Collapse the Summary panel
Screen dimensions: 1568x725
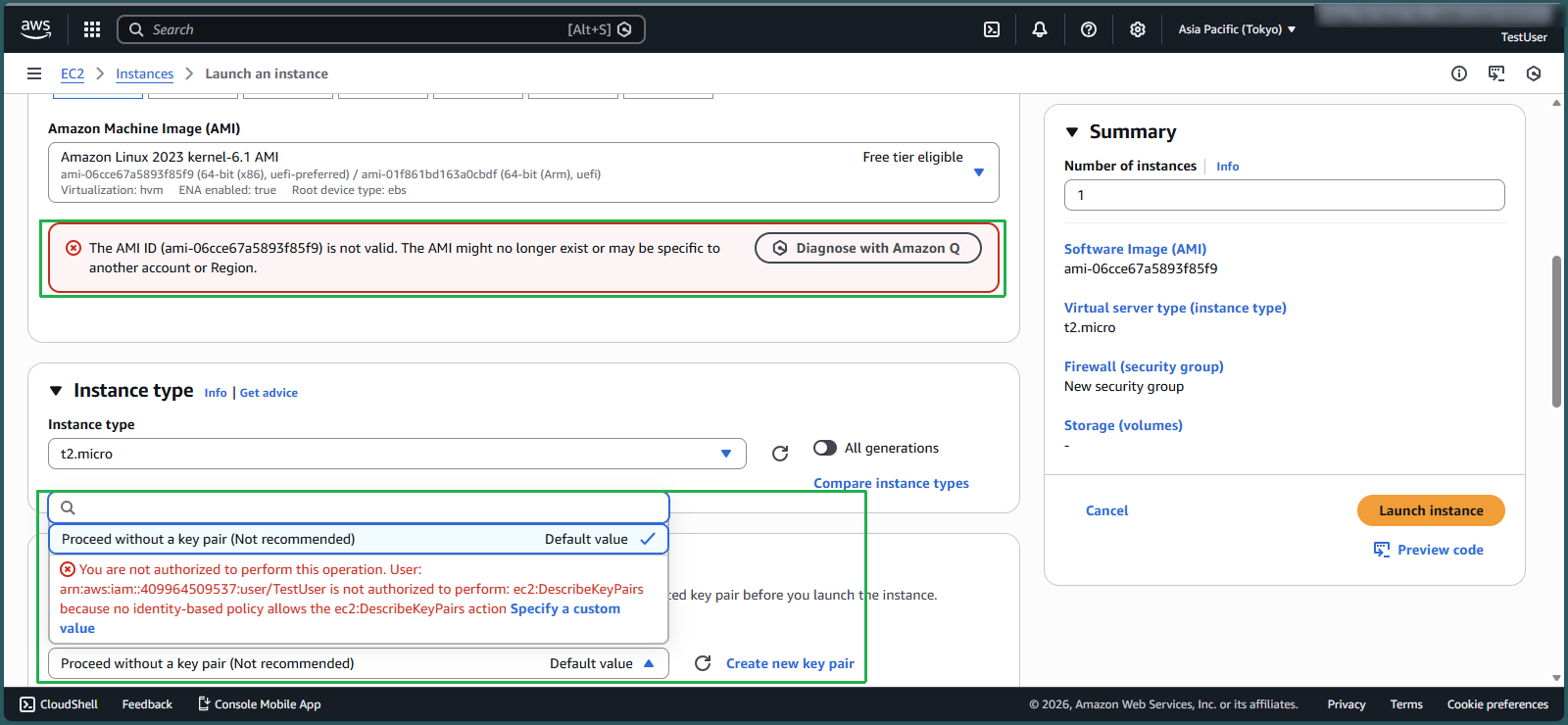(x=1072, y=132)
